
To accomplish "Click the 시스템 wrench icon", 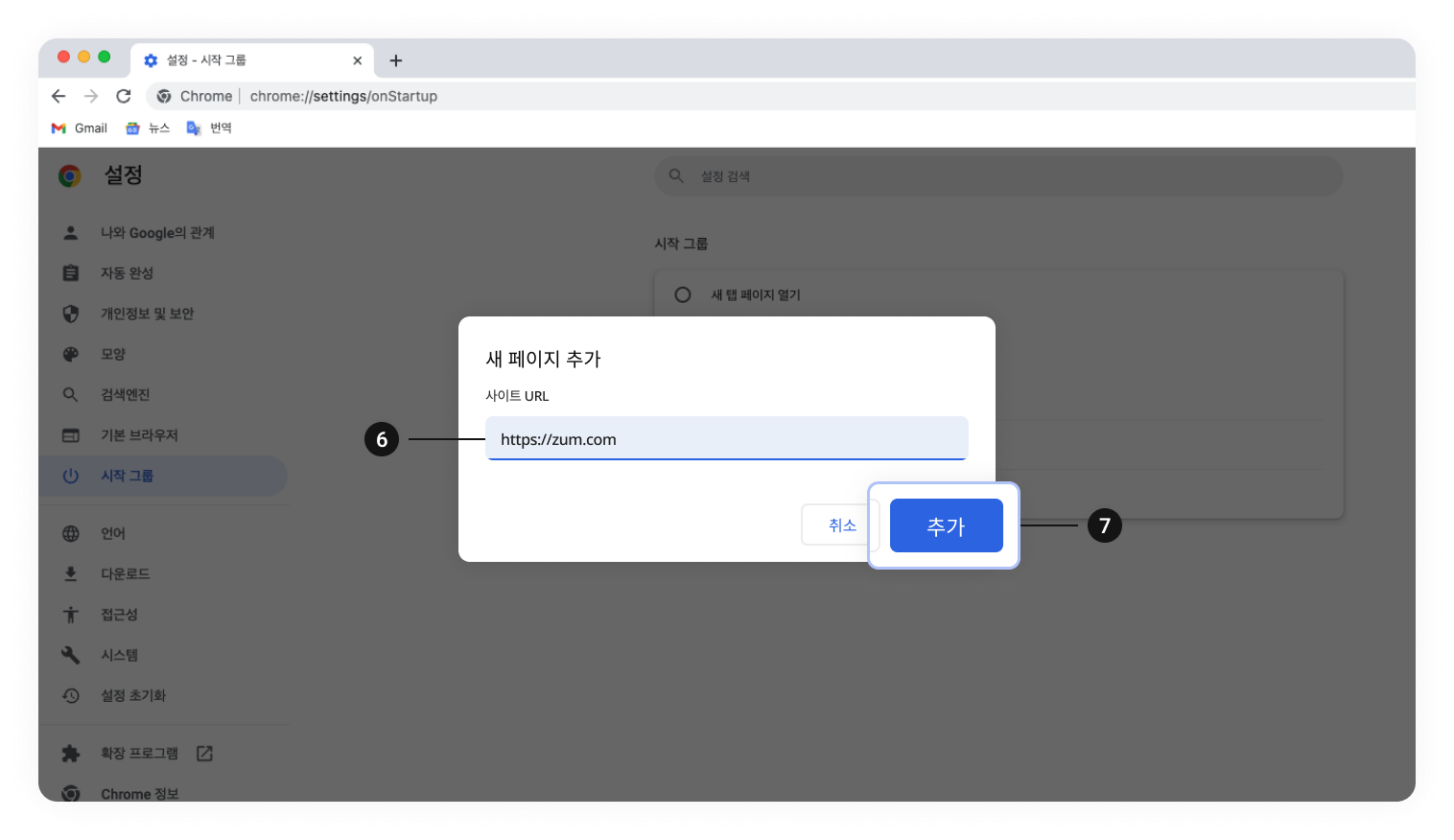I will (71, 654).
